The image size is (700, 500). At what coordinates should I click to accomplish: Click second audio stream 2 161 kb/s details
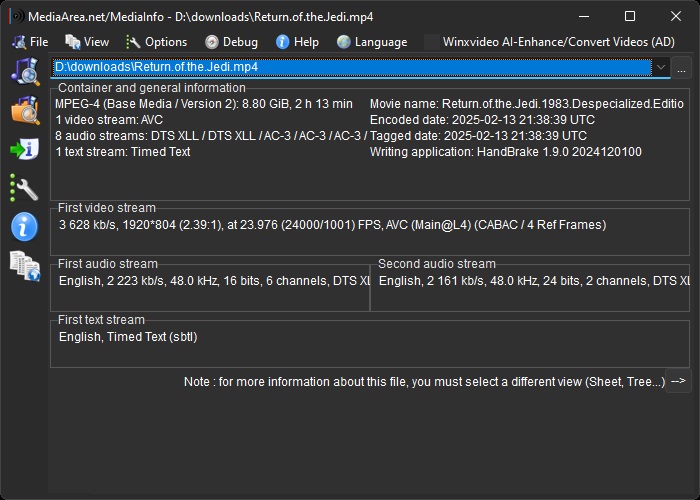pyautogui.click(x=534, y=281)
